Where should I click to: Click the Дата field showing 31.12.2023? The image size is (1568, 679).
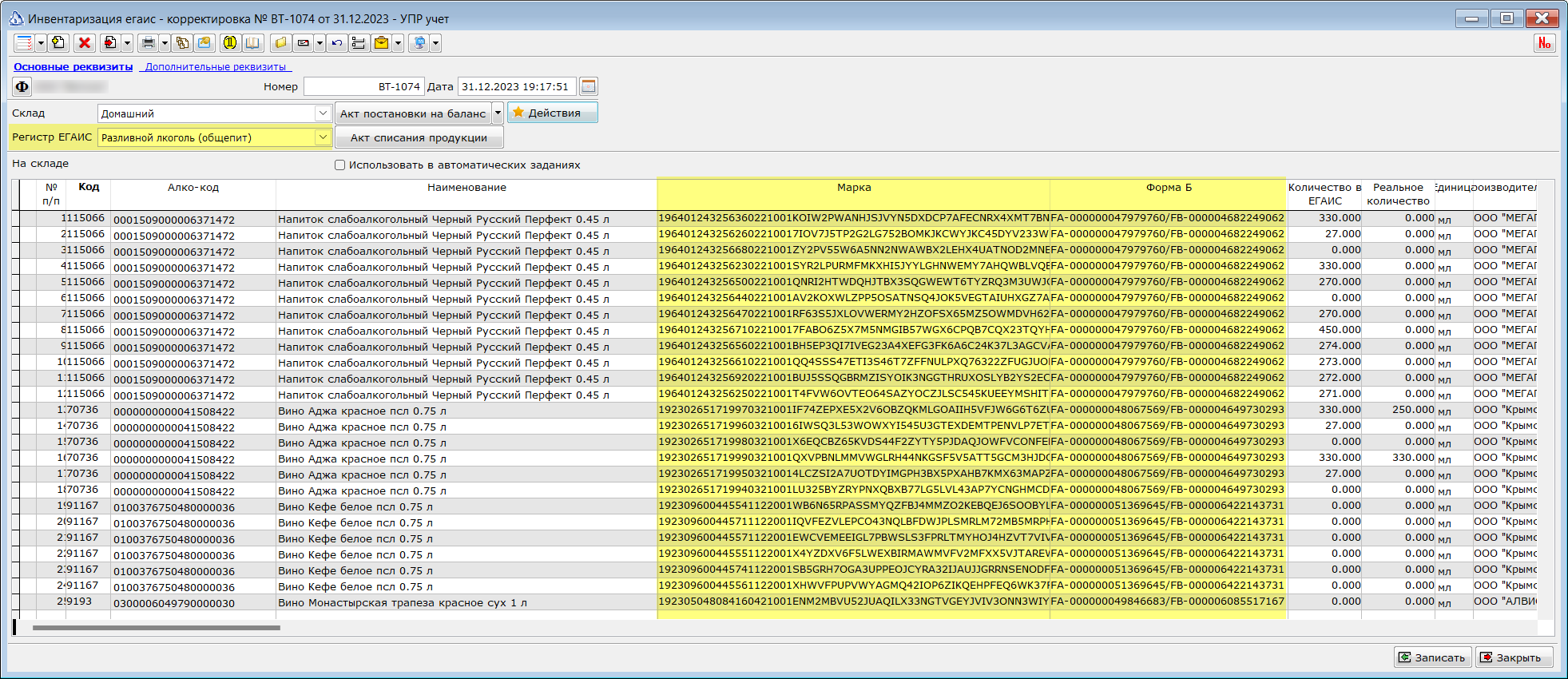[x=516, y=86]
